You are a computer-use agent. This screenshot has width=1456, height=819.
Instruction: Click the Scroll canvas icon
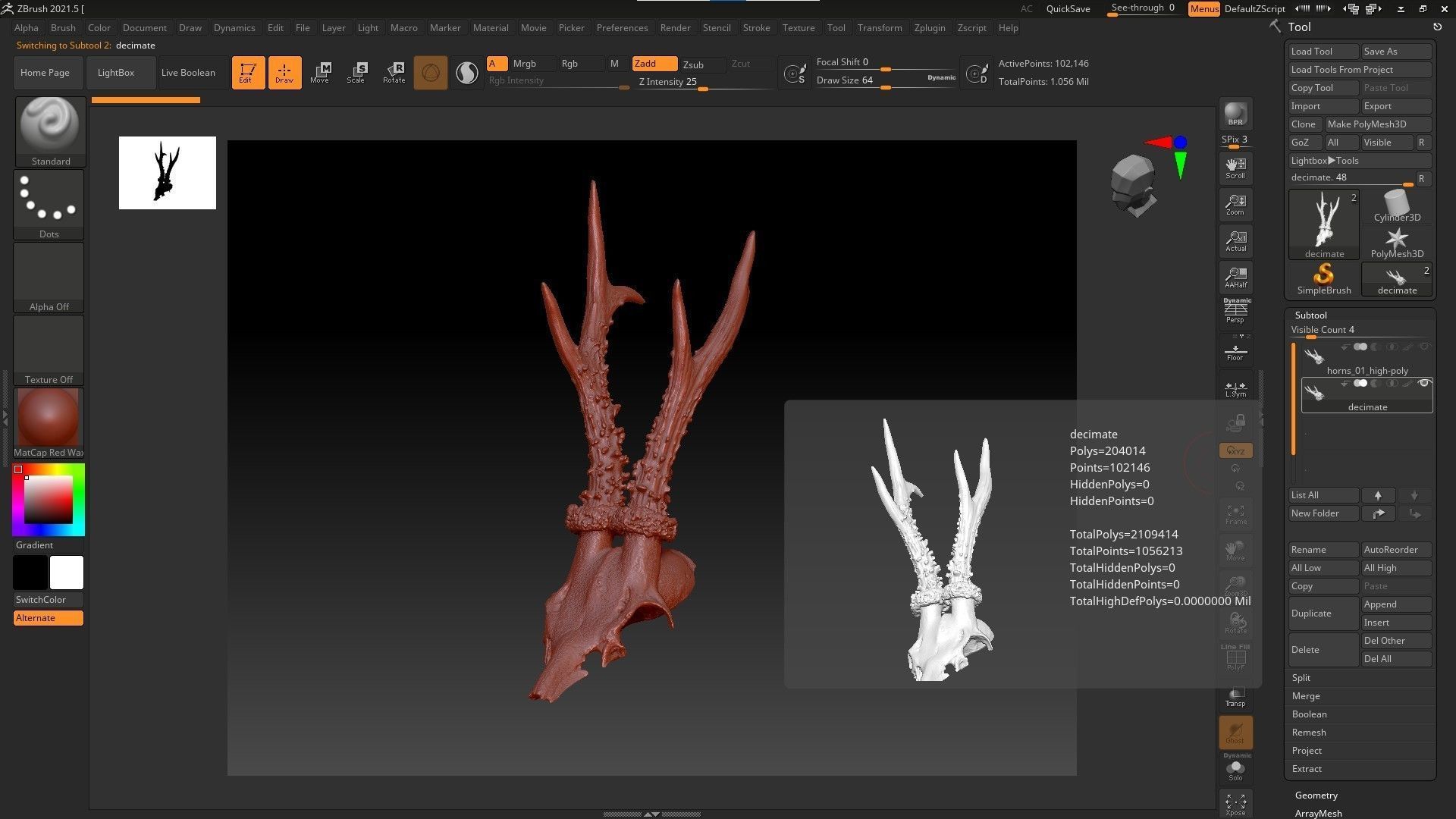pyautogui.click(x=1235, y=168)
